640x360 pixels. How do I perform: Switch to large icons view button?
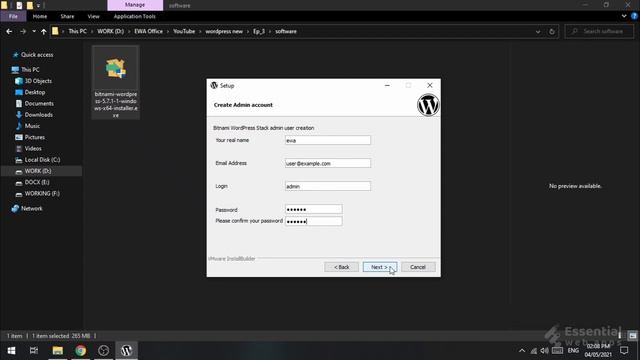pos(633,336)
